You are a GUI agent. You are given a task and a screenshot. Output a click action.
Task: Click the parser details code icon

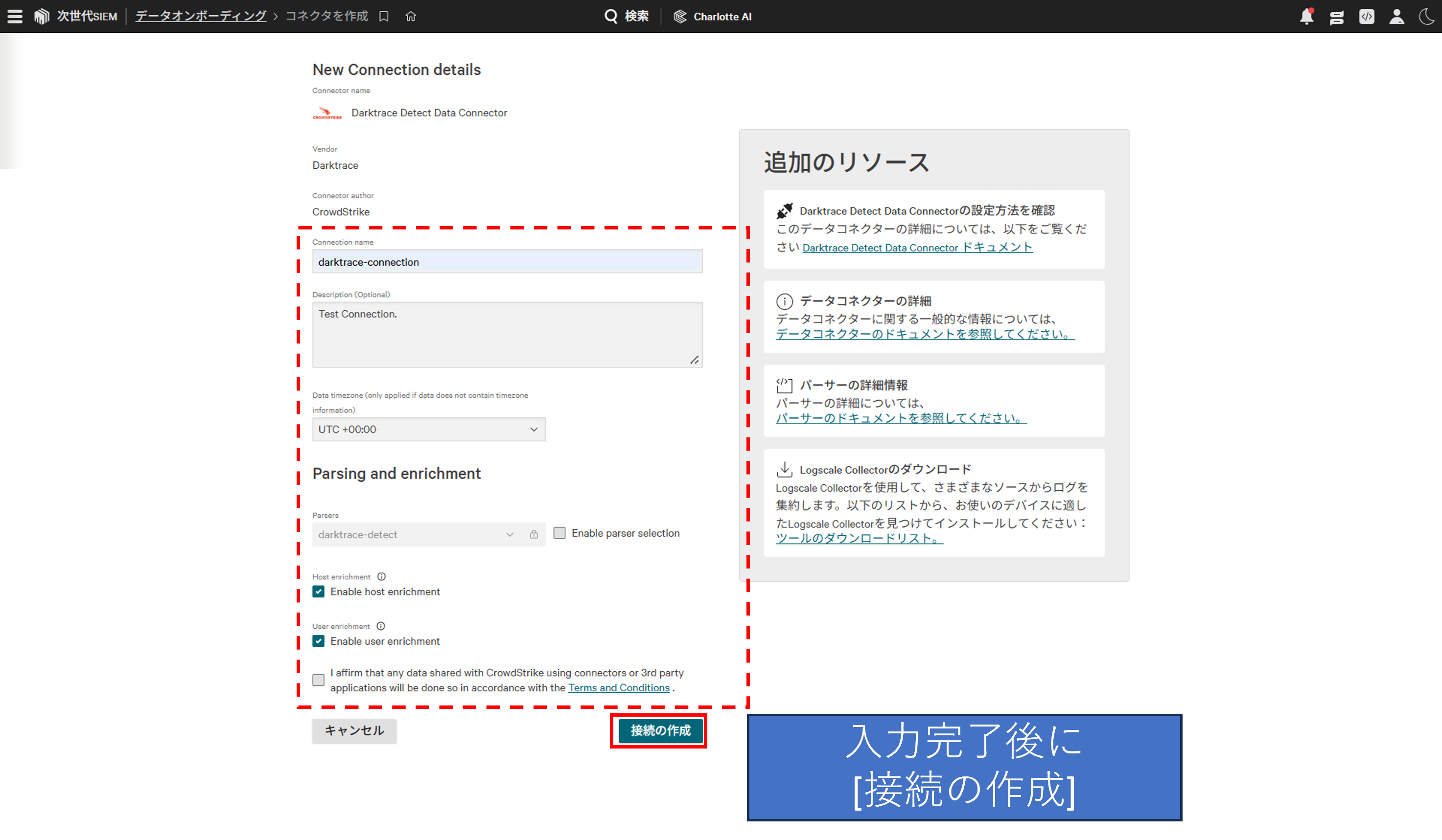(x=785, y=386)
